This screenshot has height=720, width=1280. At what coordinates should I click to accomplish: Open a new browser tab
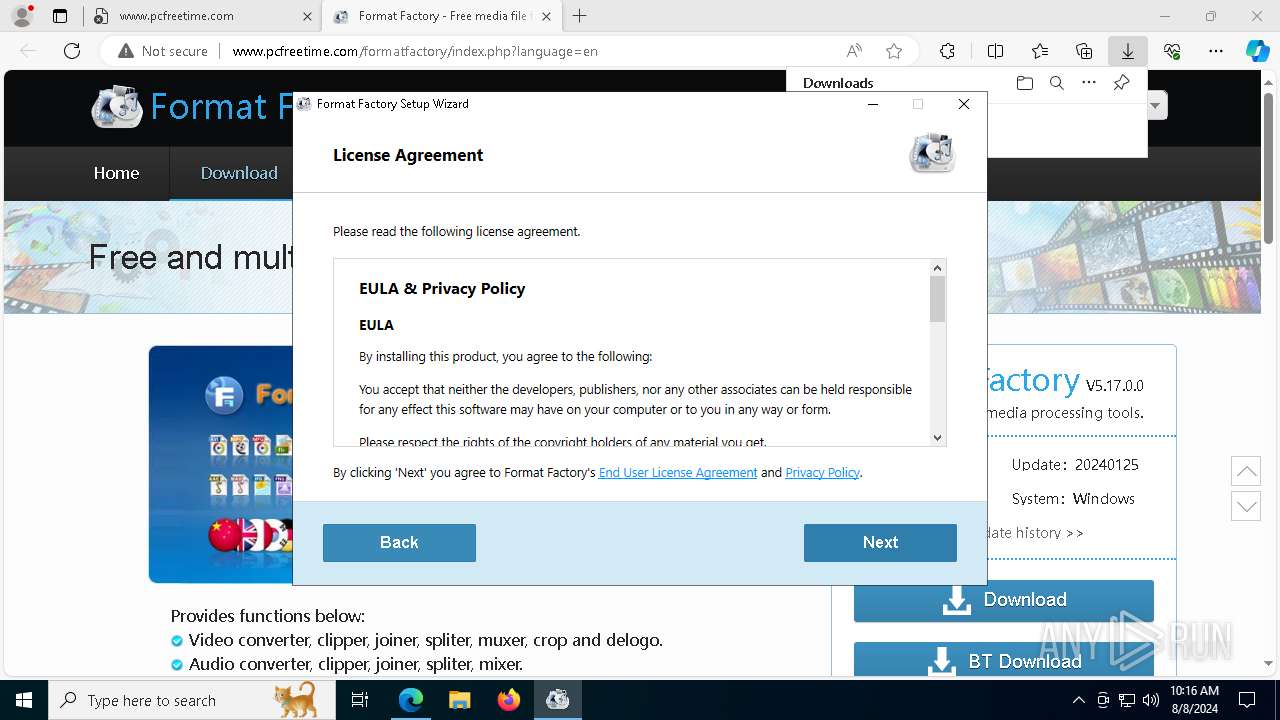pos(580,16)
